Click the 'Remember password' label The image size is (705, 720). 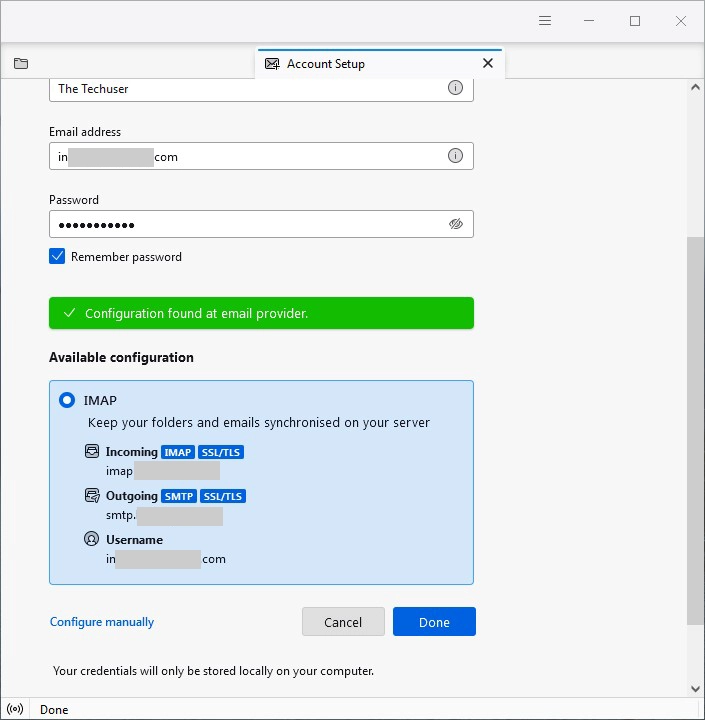(x=126, y=257)
